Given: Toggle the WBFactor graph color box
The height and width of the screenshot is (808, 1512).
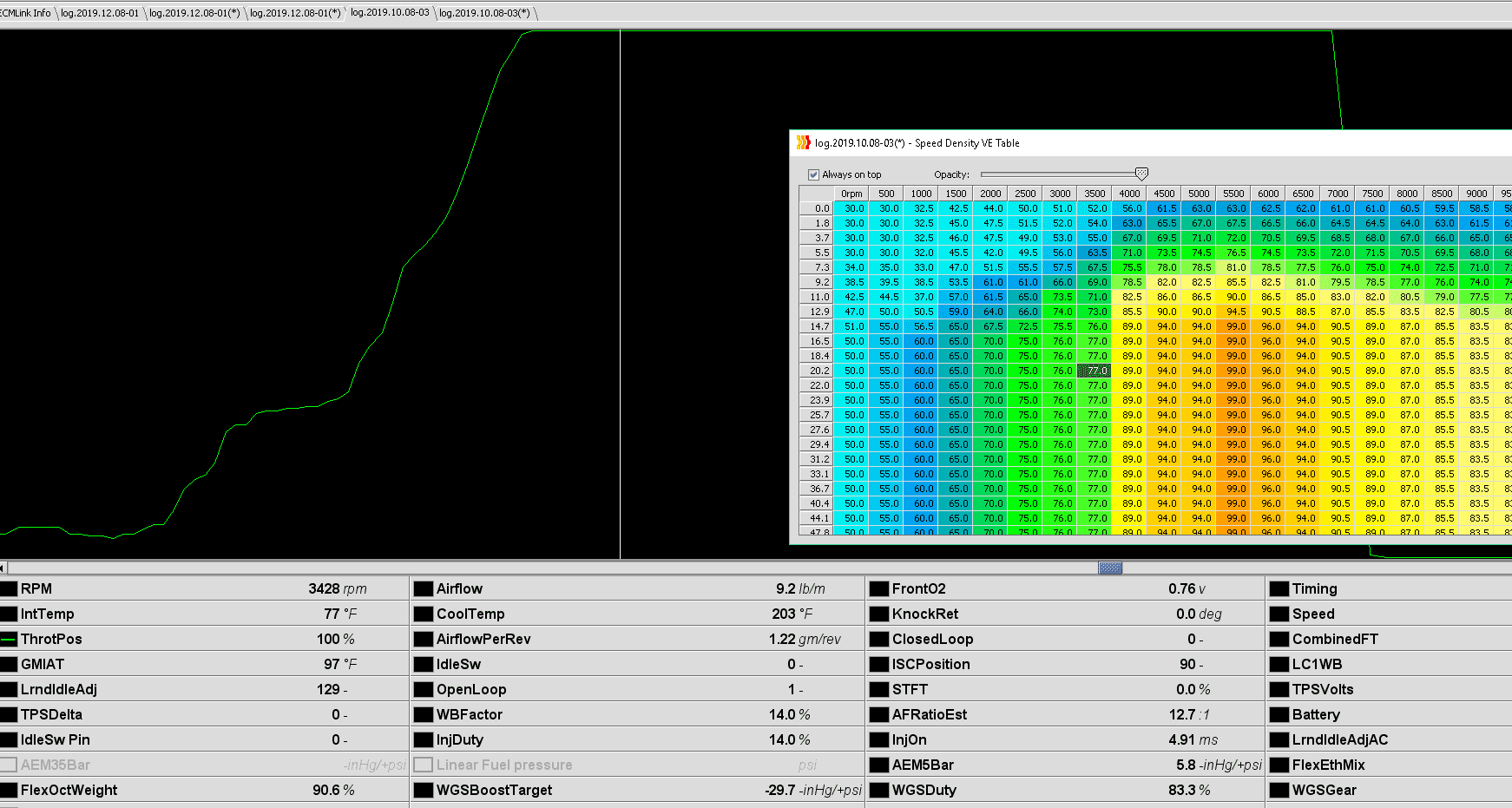Looking at the screenshot, I should tap(424, 714).
